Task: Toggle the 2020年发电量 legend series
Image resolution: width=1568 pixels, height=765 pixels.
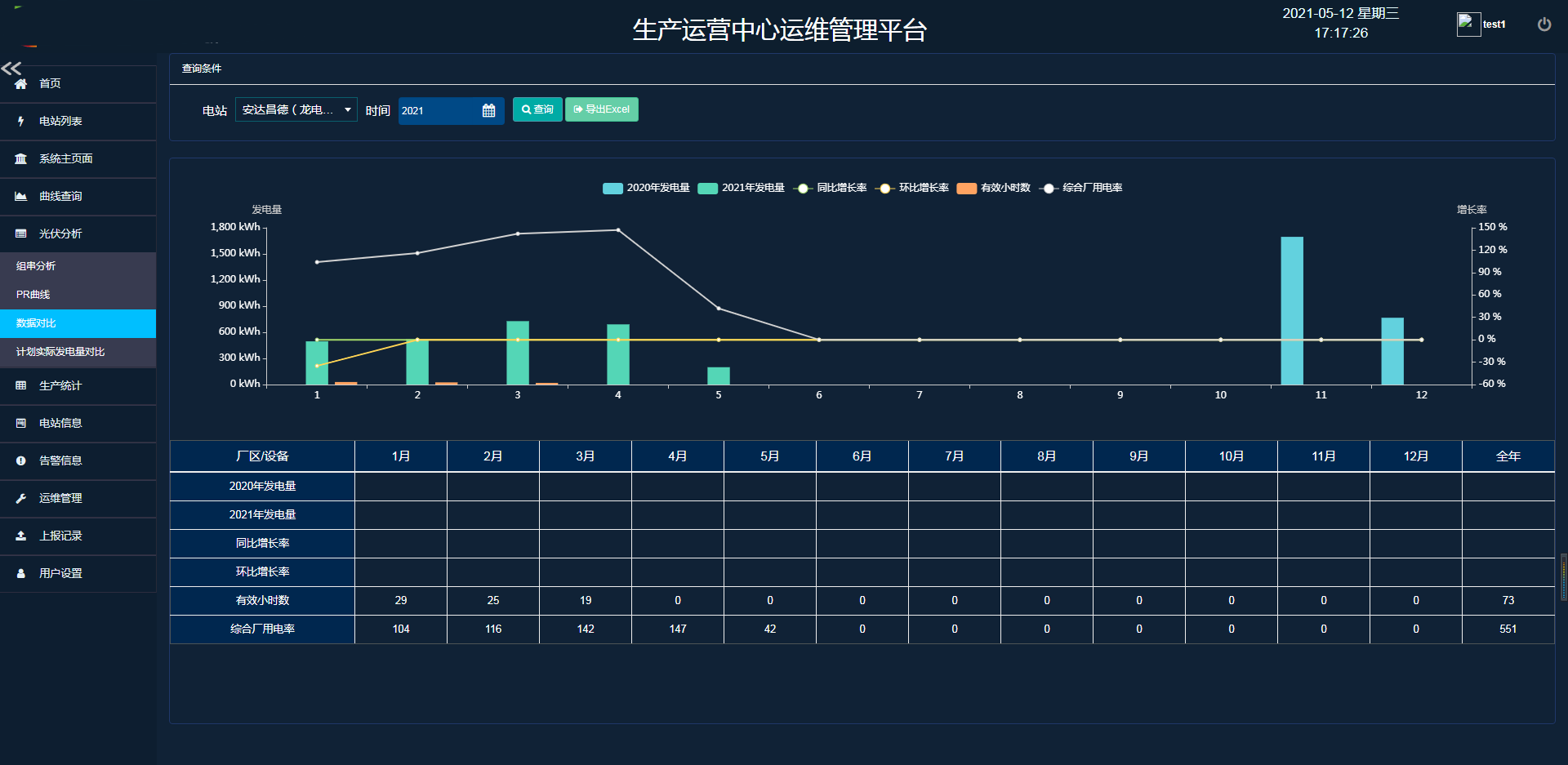Action: pos(646,189)
